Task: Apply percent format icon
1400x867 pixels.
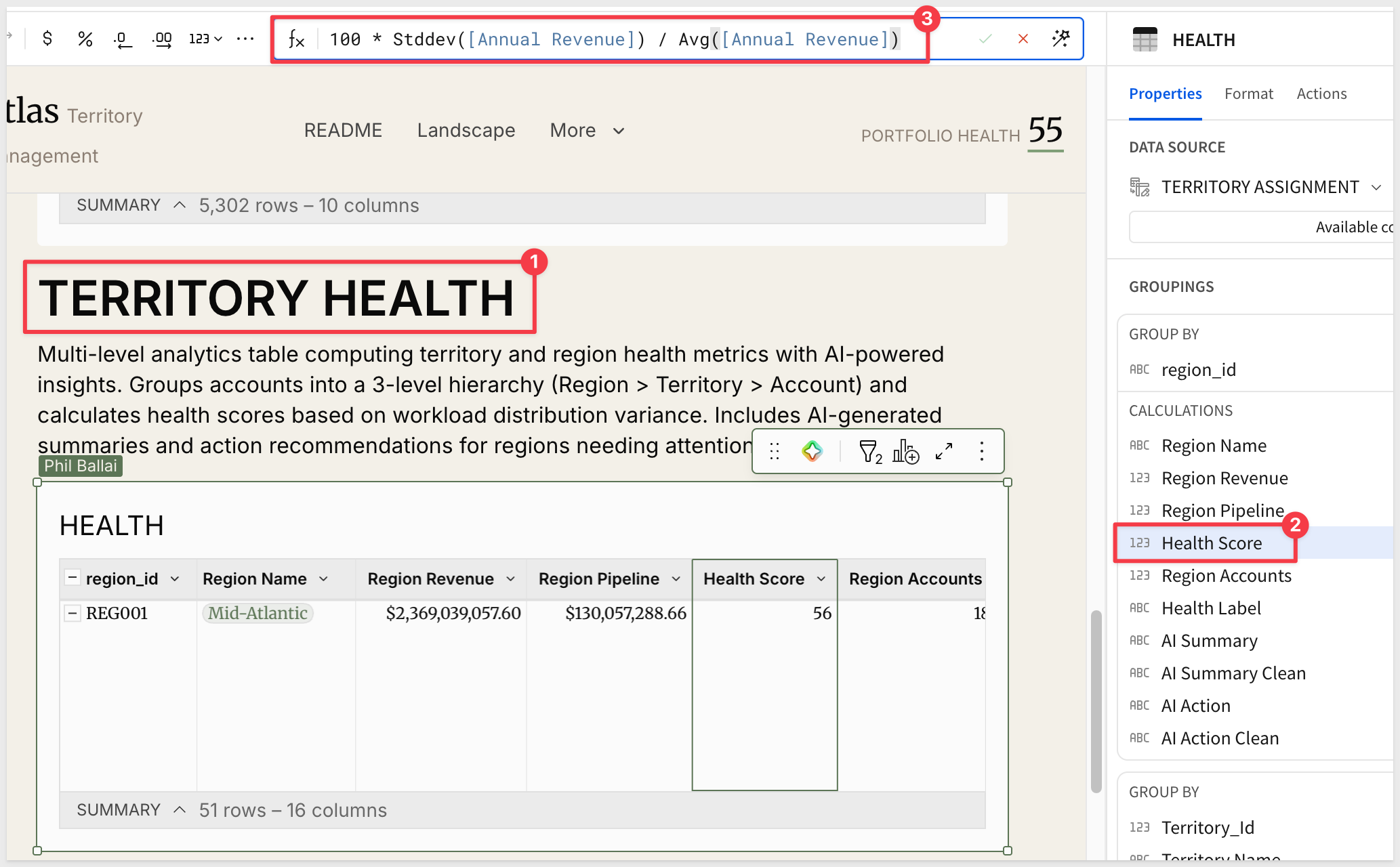Action: click(85, 39)
